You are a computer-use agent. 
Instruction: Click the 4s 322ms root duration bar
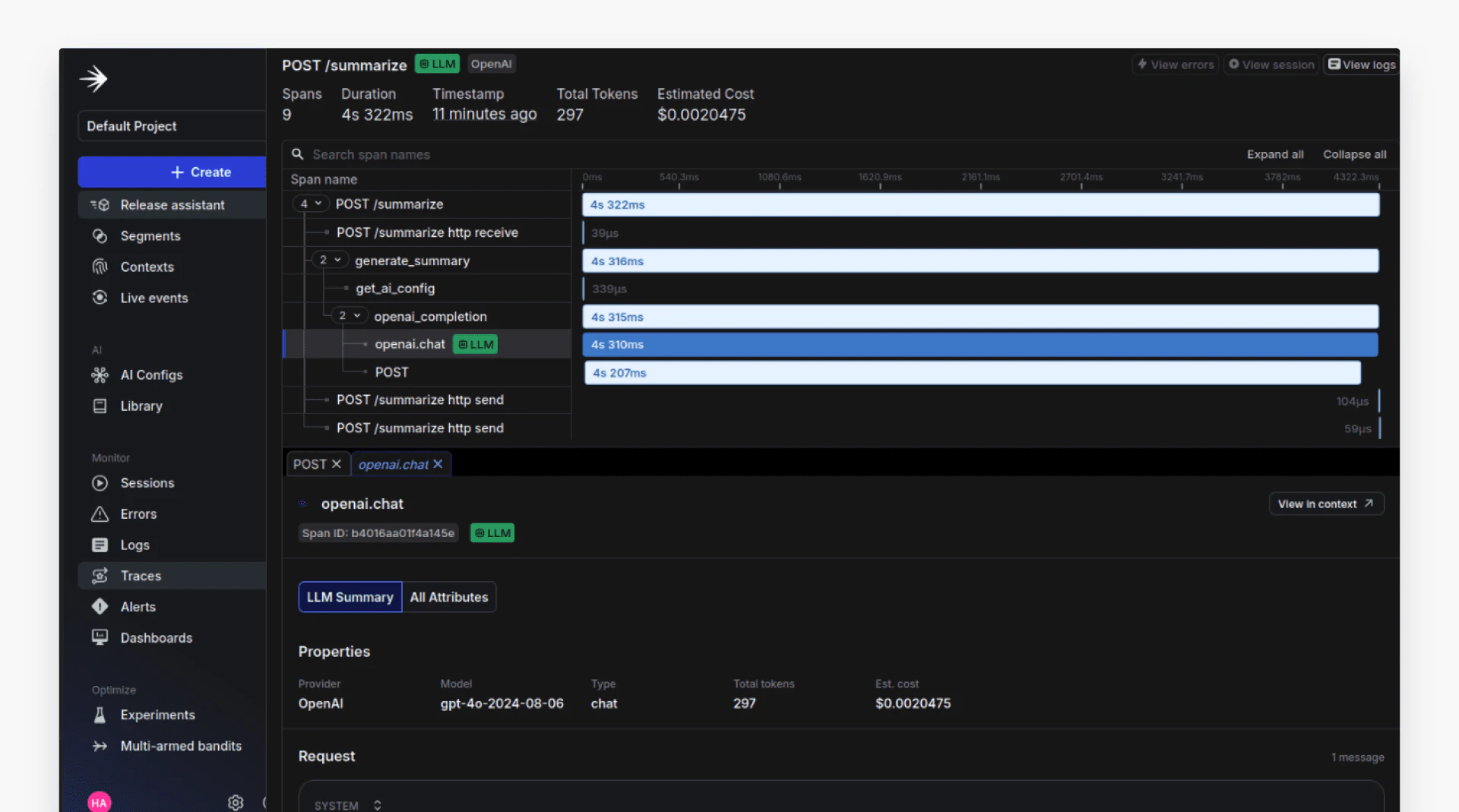coord(981,204)
